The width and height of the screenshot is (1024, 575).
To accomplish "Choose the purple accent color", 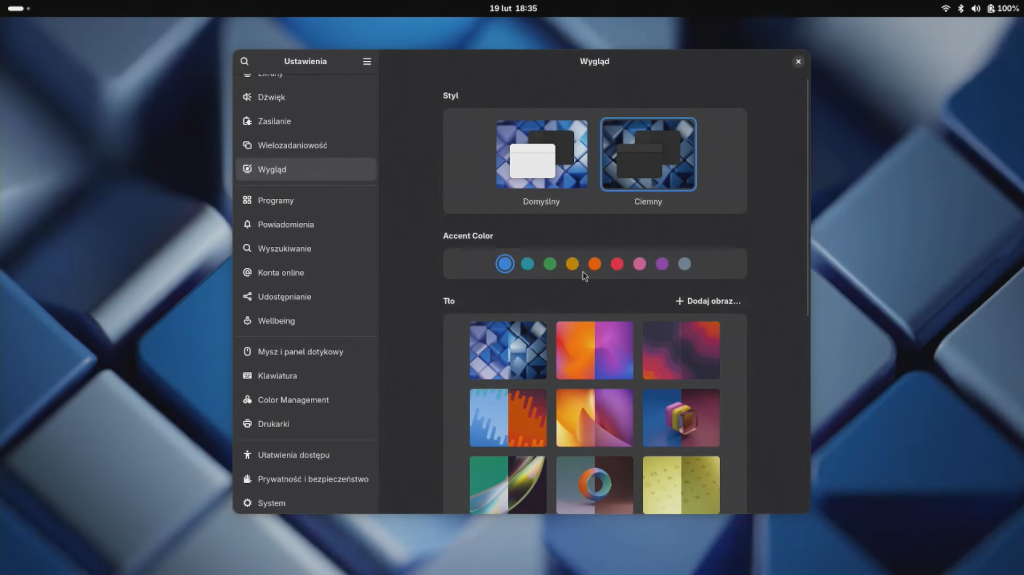I will point(662,264).
